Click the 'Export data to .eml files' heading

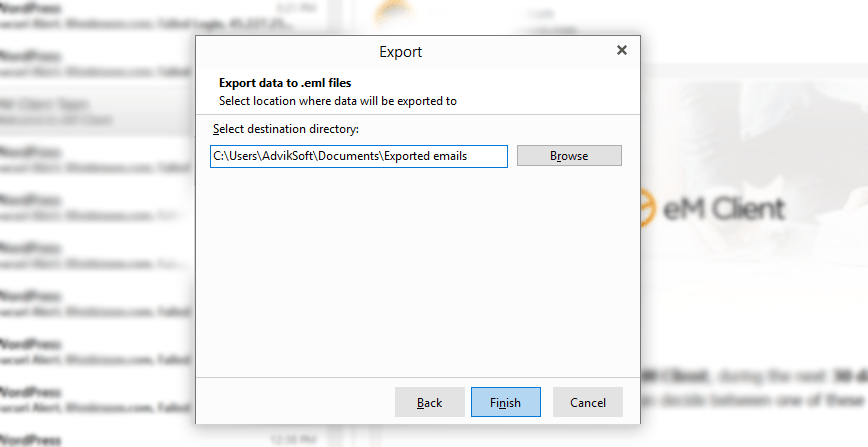click(285, 83)
